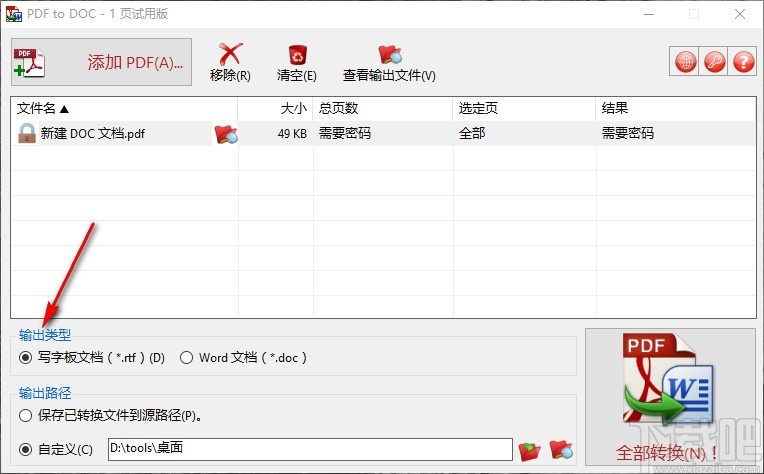Click the 选定页 column header
764x474 pixels.
click(524, 108)
